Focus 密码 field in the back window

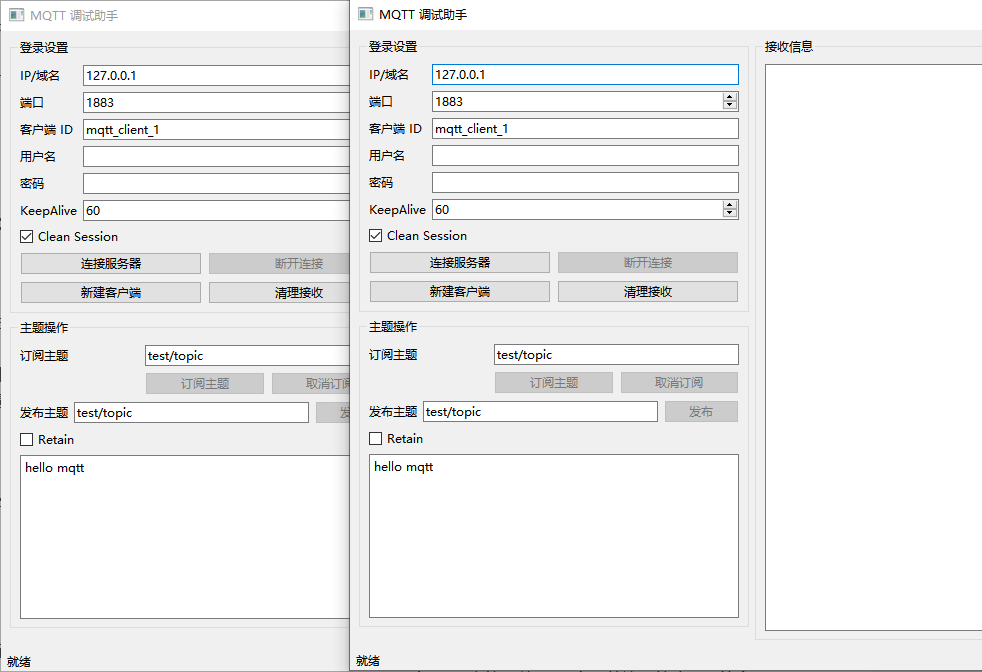216,184
